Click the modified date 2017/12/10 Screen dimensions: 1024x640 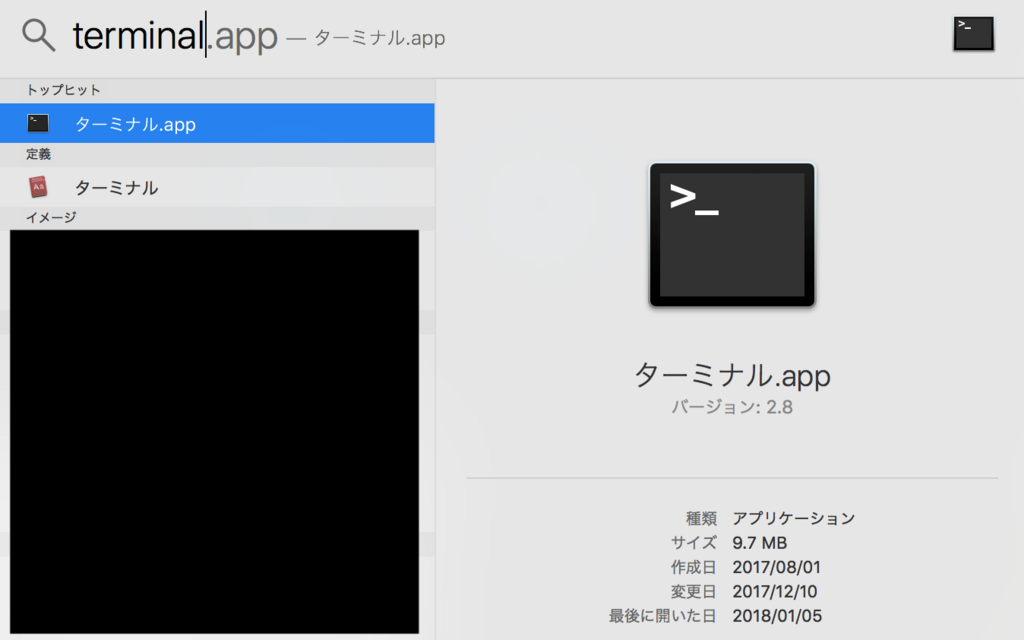[x=775, y=592]
